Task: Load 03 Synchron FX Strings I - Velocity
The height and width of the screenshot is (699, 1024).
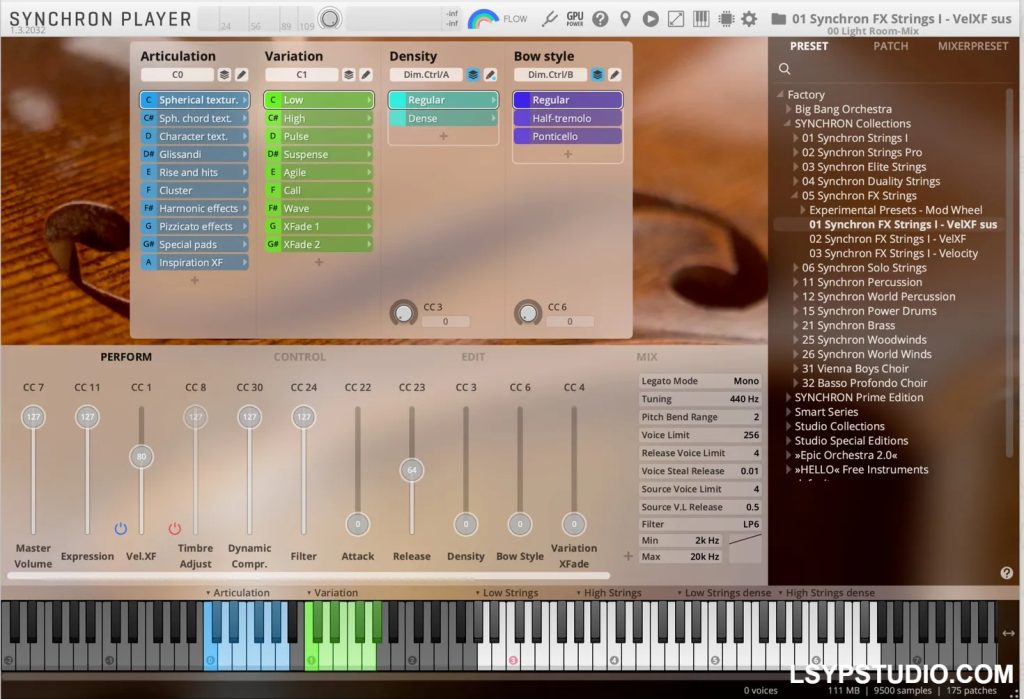Action: click(893, 253)
